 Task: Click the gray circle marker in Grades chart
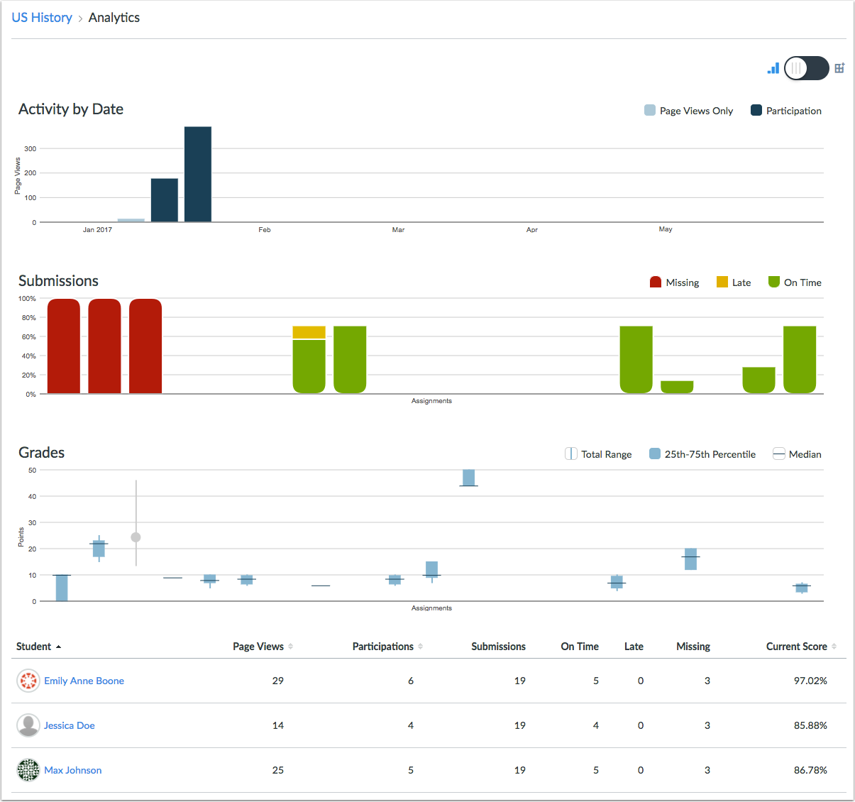(x=136, y=538)
